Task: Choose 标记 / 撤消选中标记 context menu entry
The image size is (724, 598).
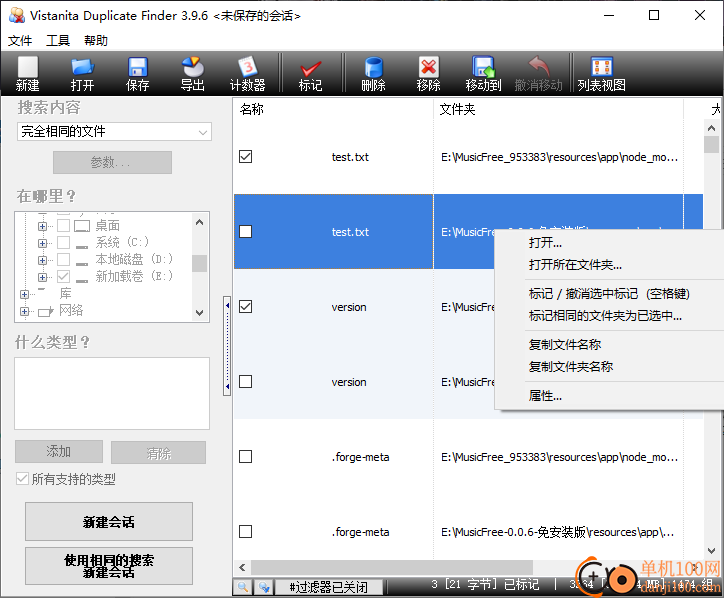Action: [x=609, y=294]
